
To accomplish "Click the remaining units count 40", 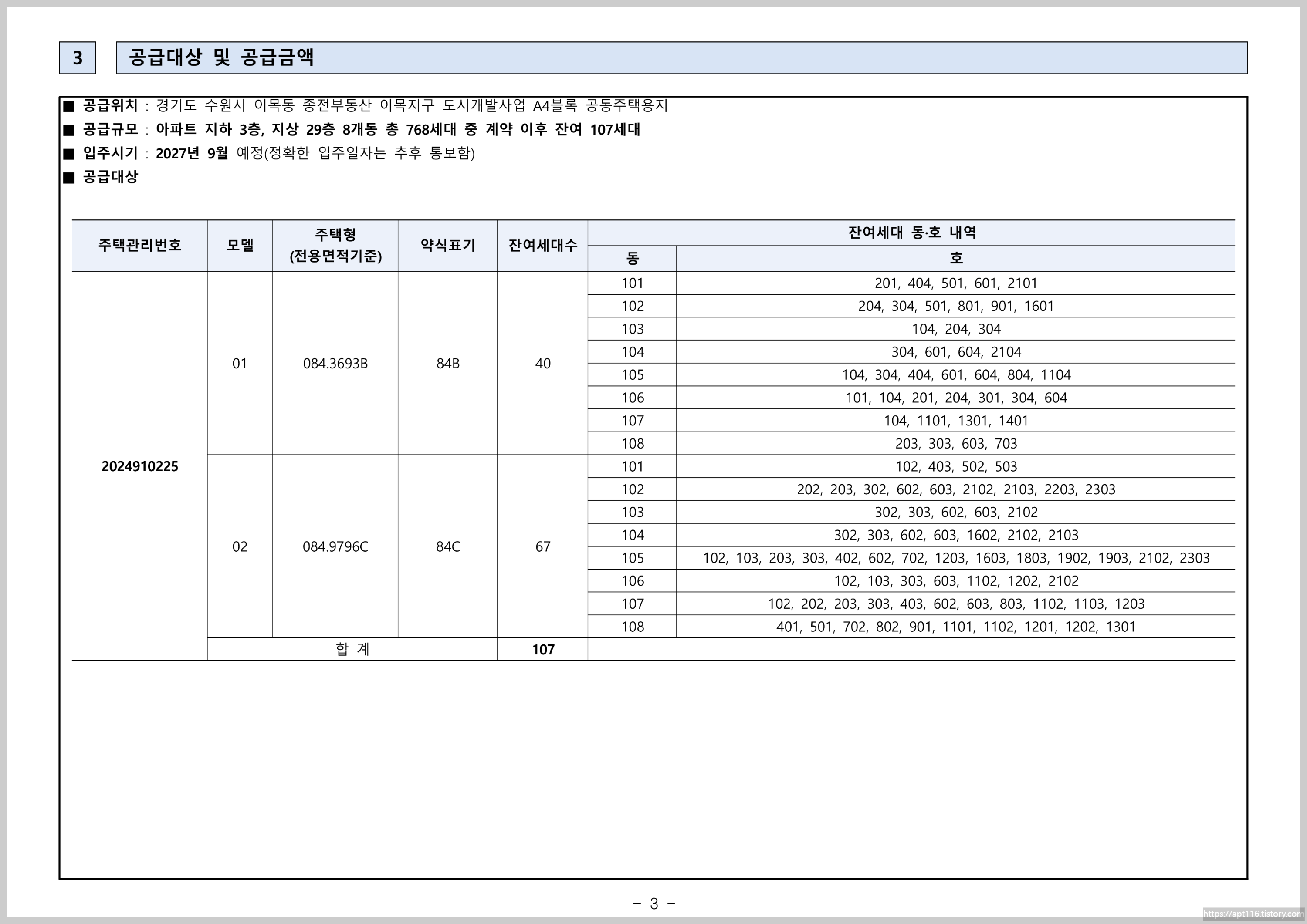I will pyautogui.click(x=542, y=364).
